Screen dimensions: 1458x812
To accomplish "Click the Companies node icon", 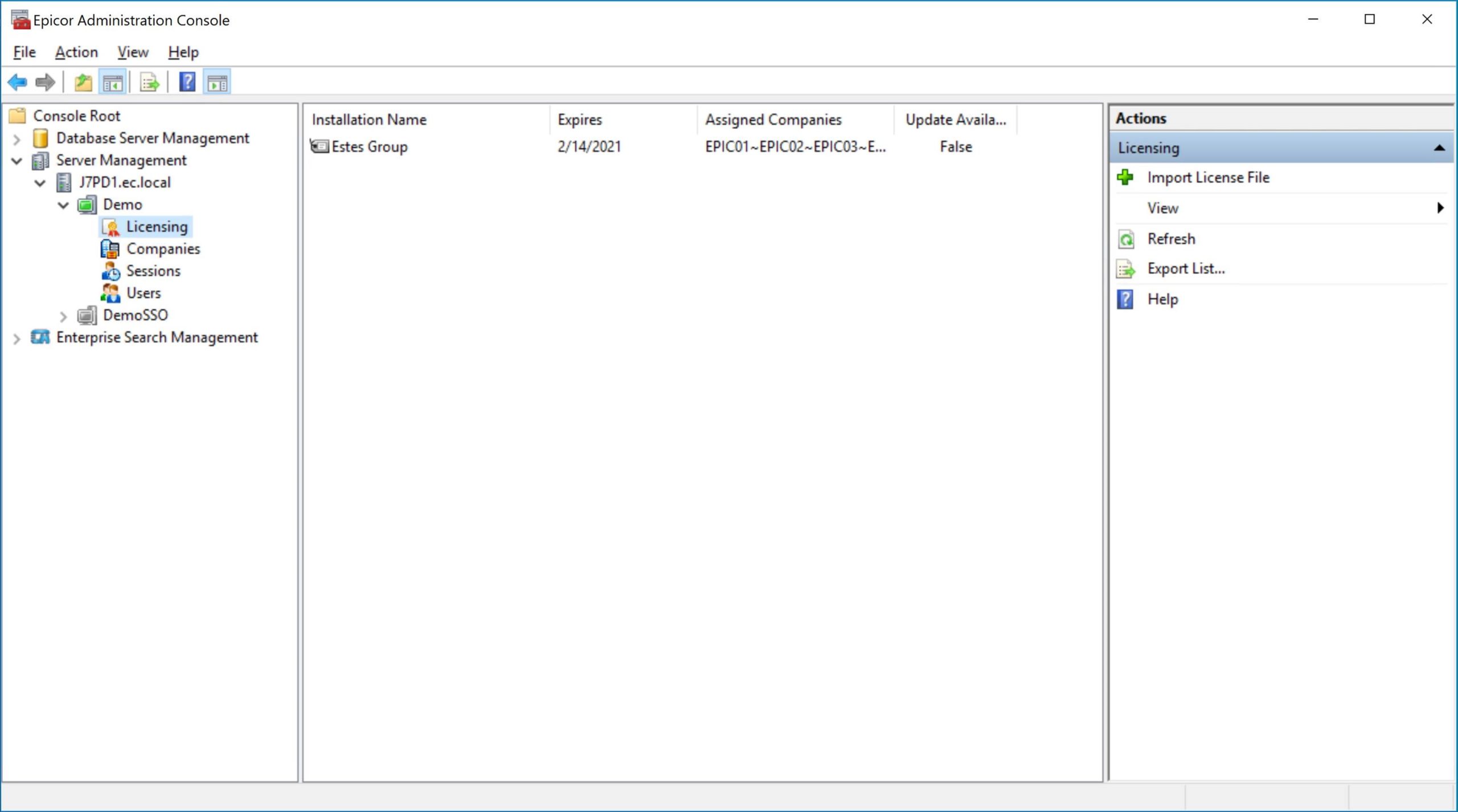I will coord(110,249).
